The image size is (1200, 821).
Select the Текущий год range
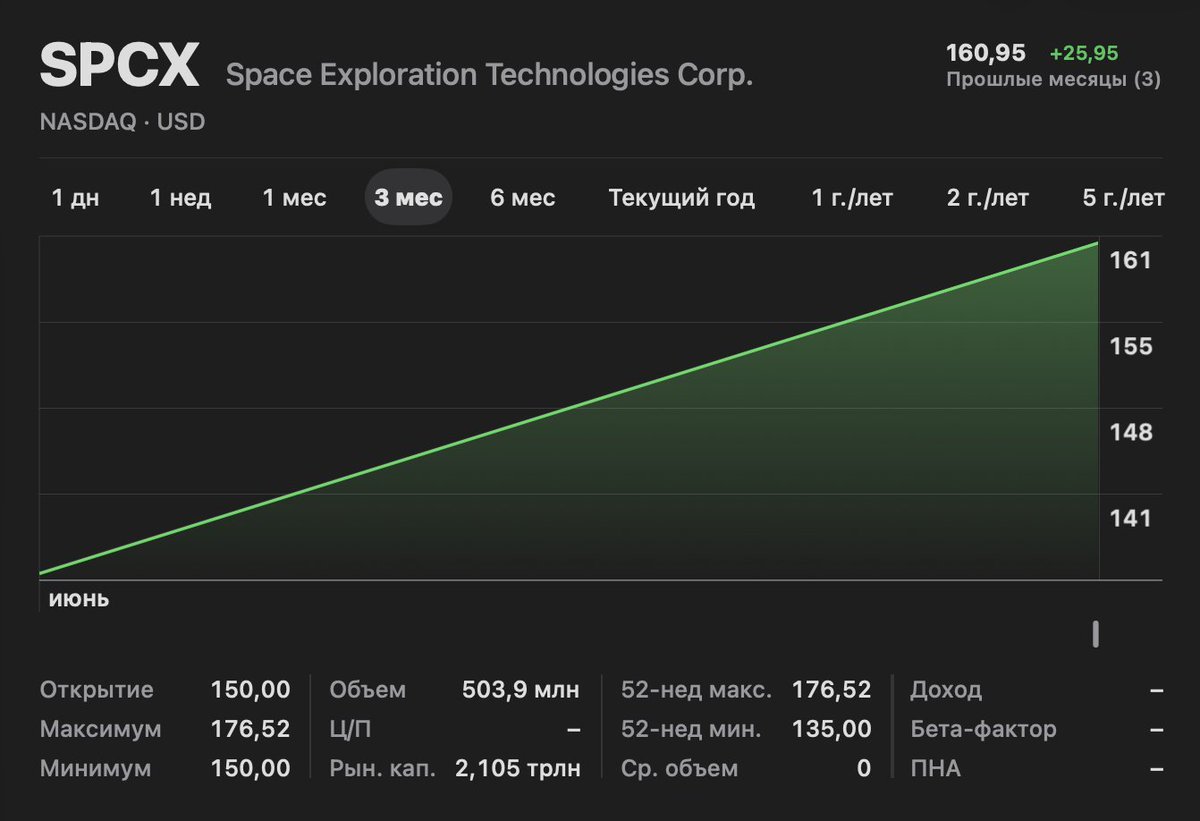[x=681, y=198]
